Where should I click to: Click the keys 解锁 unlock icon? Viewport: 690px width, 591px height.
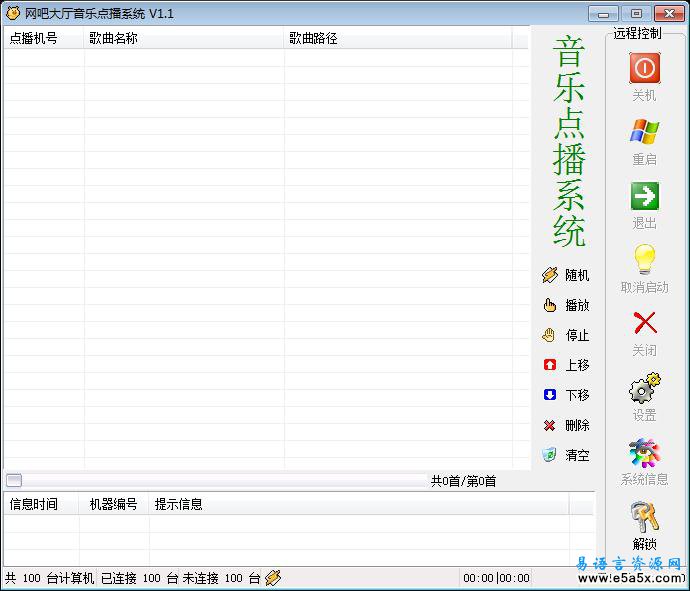tap(644, 517)
